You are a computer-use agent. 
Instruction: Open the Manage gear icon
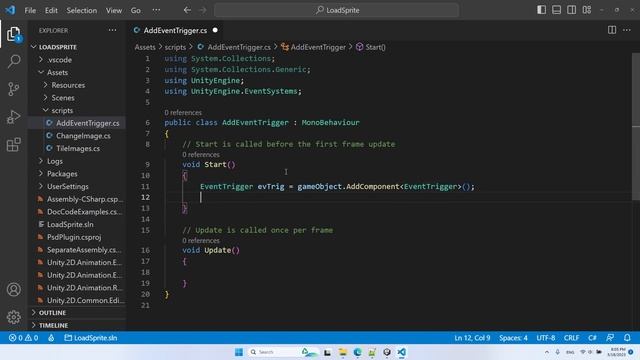[x=13, y=317]
